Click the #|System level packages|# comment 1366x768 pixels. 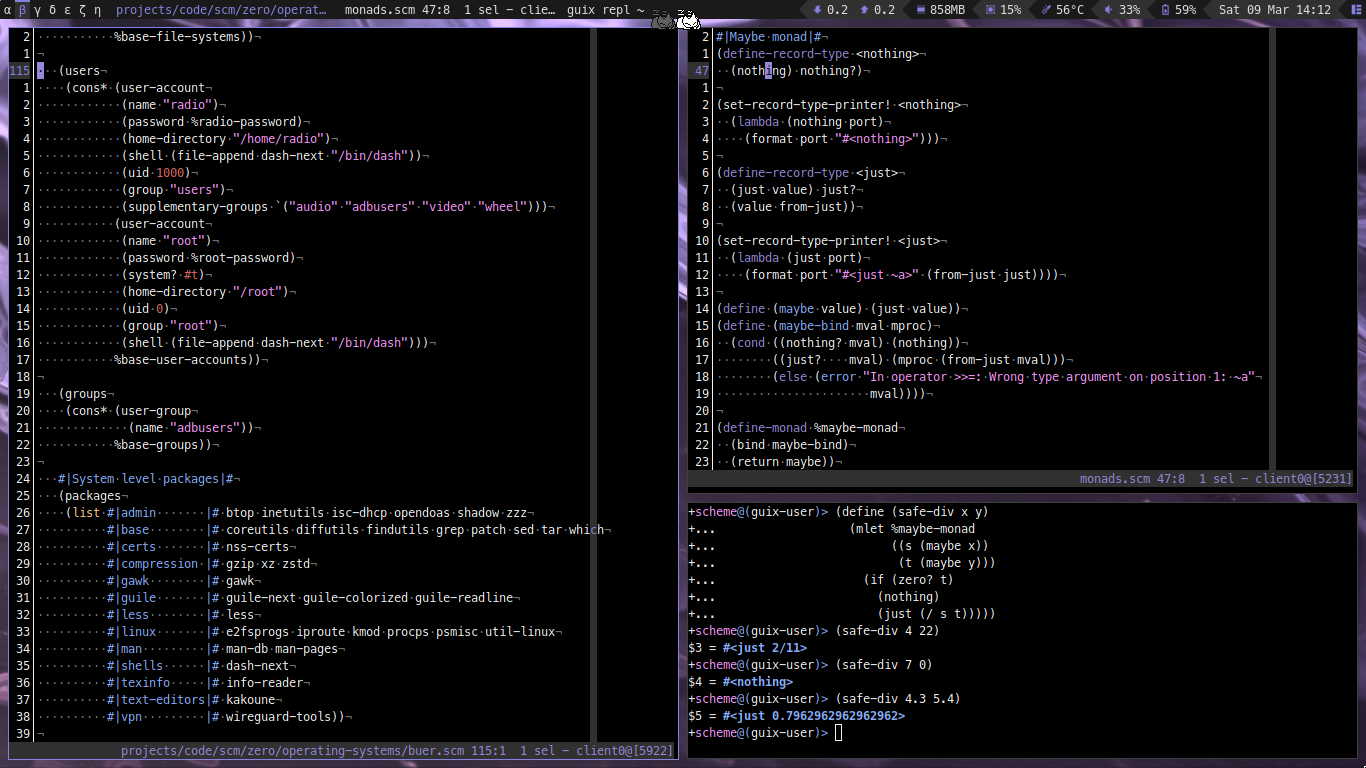click(145, 479)
